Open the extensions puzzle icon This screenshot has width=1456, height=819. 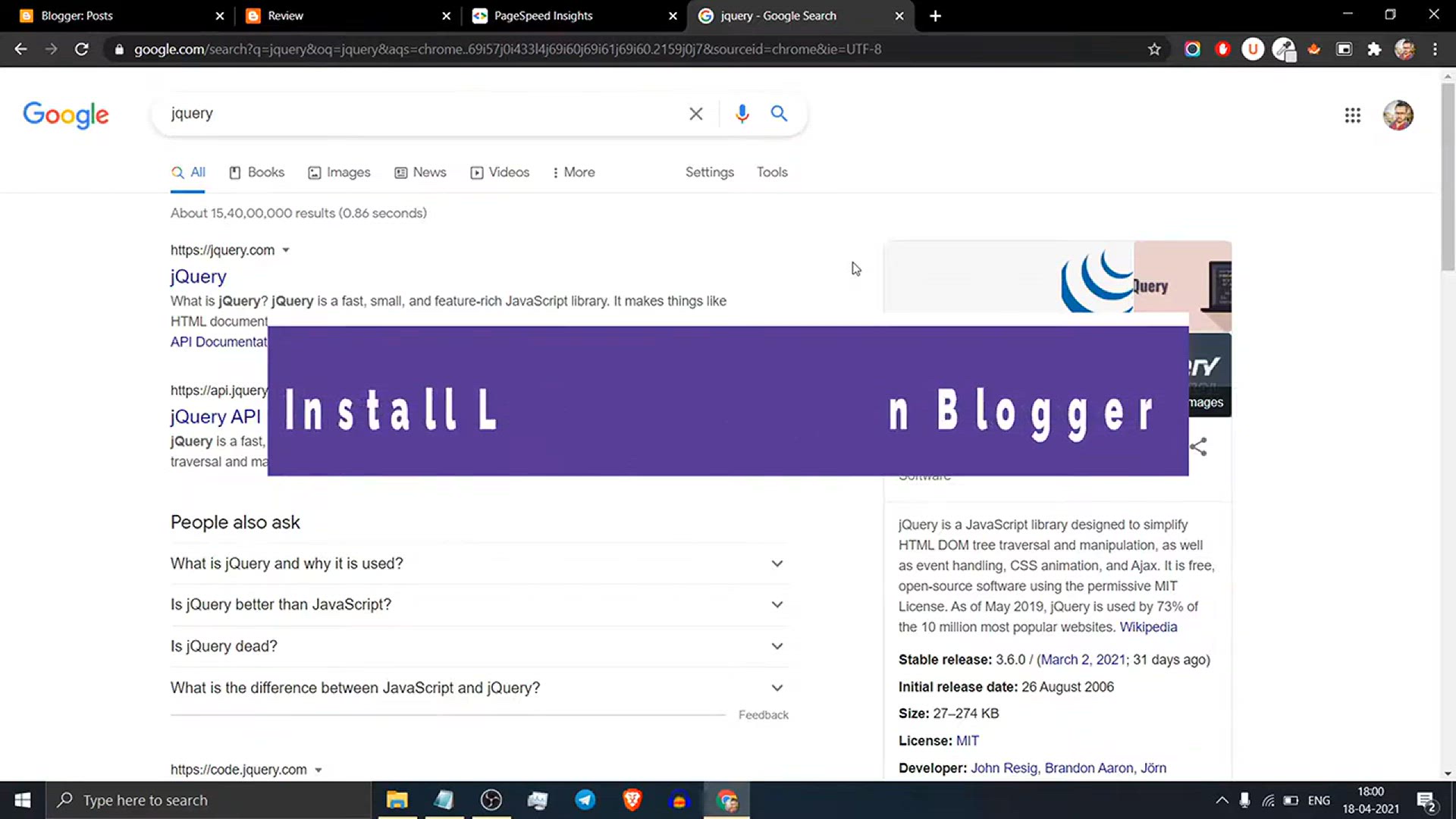pos(1374,49)
